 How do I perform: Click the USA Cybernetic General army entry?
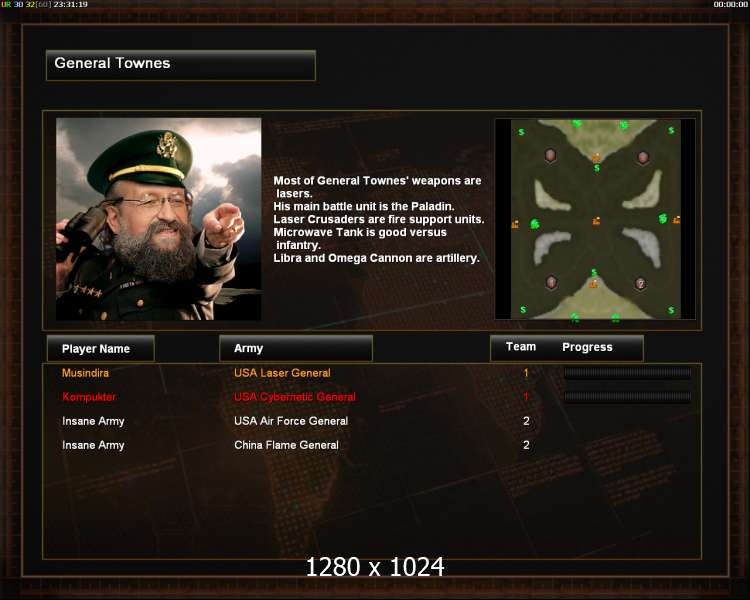click(295, 397)
